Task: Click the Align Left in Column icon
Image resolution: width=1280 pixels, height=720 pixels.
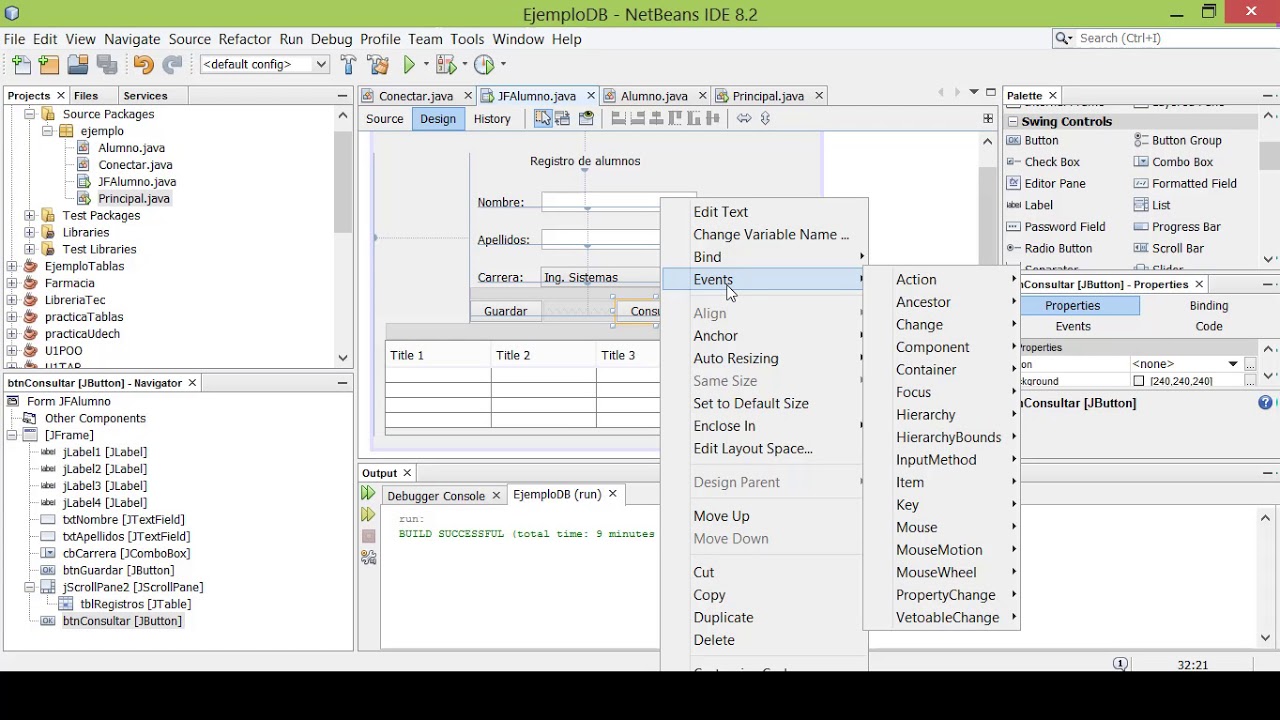Action: point(618,118)
